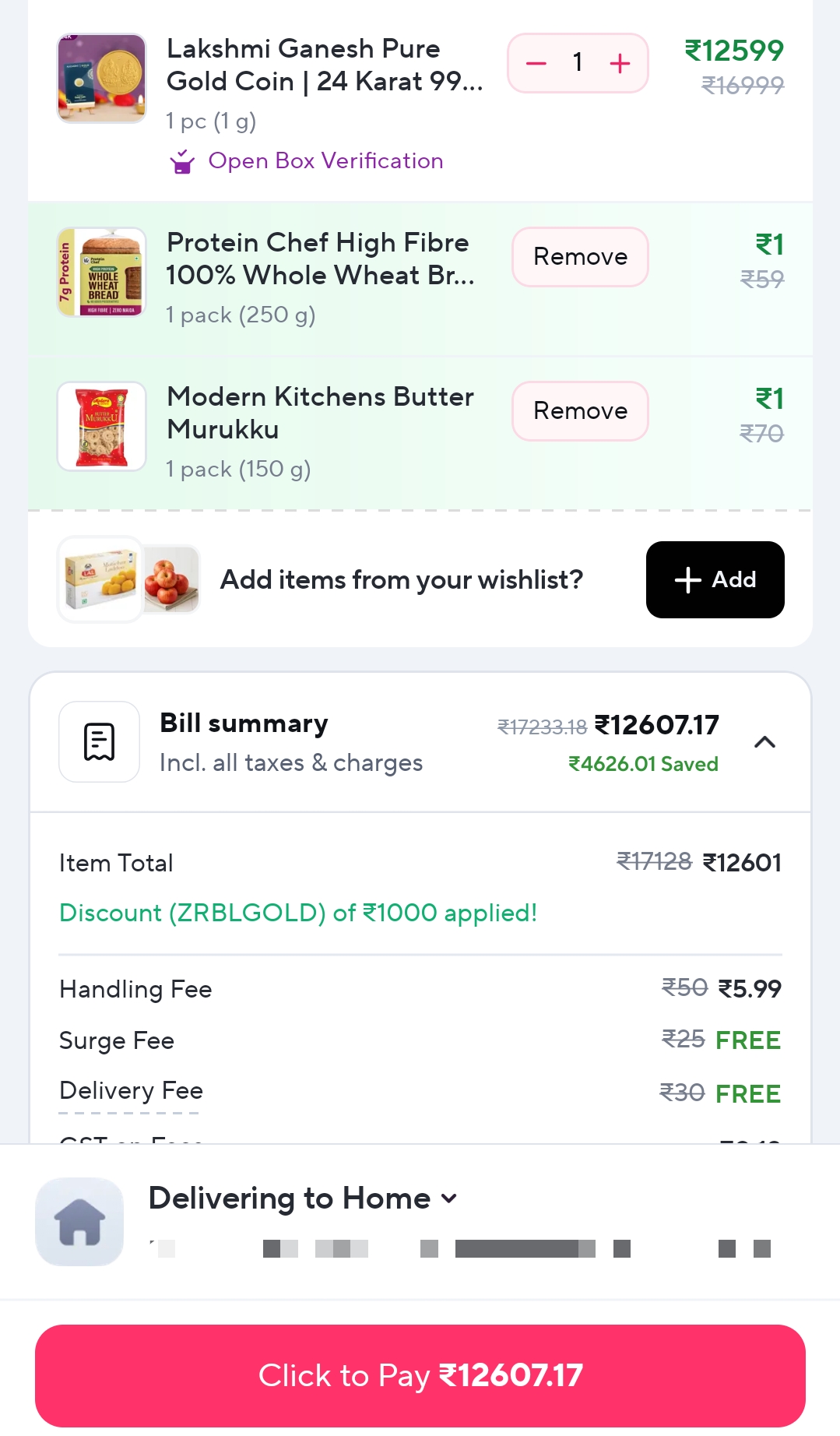The image size is (840, 1436).
Task: View the wishlist sweets box thumbnail
Action: [x=100, y=579]
